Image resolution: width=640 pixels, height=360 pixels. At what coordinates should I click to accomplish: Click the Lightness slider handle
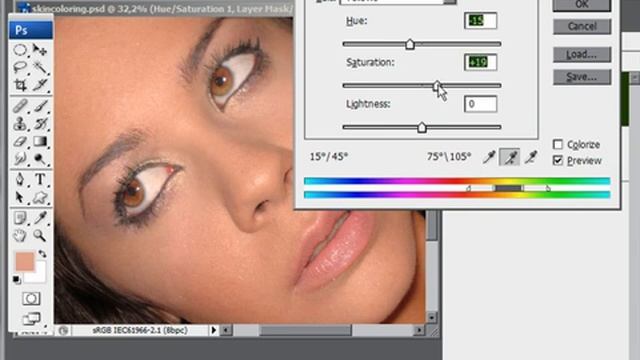tap(422, 128)
